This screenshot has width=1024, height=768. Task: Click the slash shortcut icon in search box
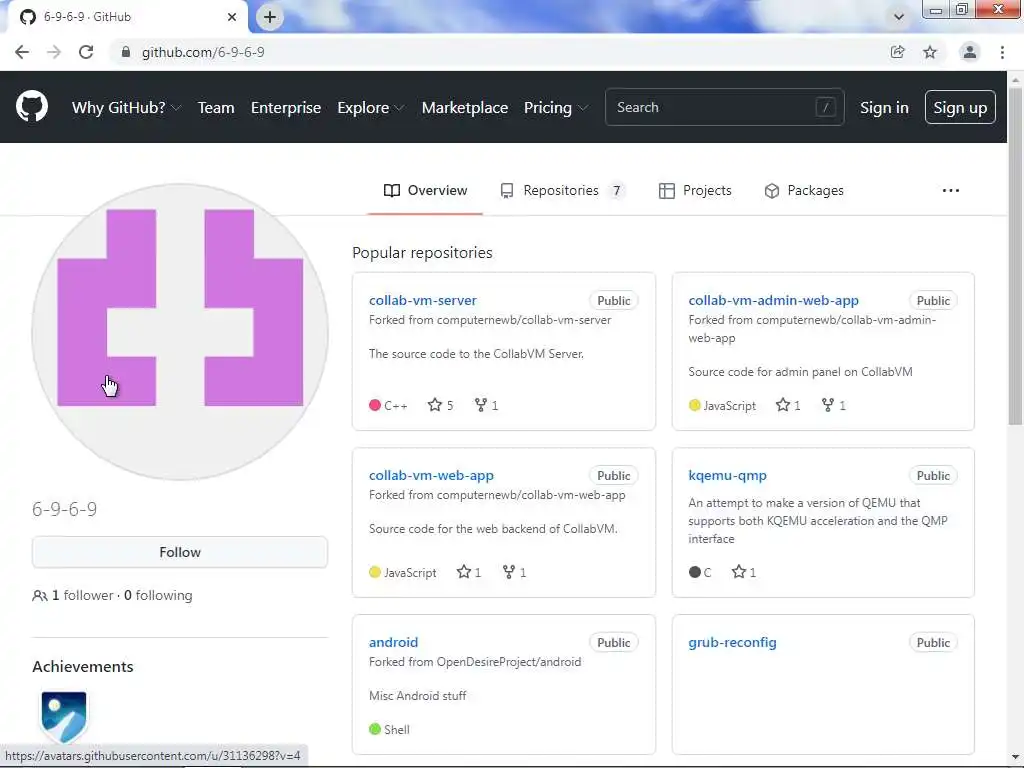(825, 107)
